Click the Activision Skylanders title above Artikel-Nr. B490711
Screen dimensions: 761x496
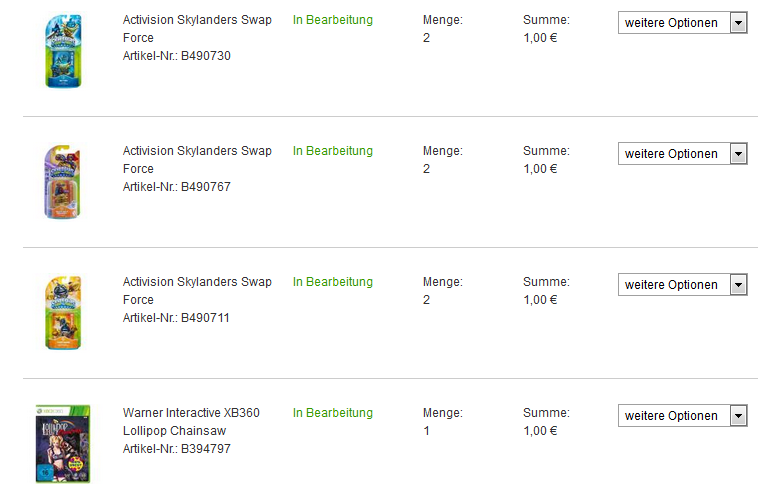point(197,291)
